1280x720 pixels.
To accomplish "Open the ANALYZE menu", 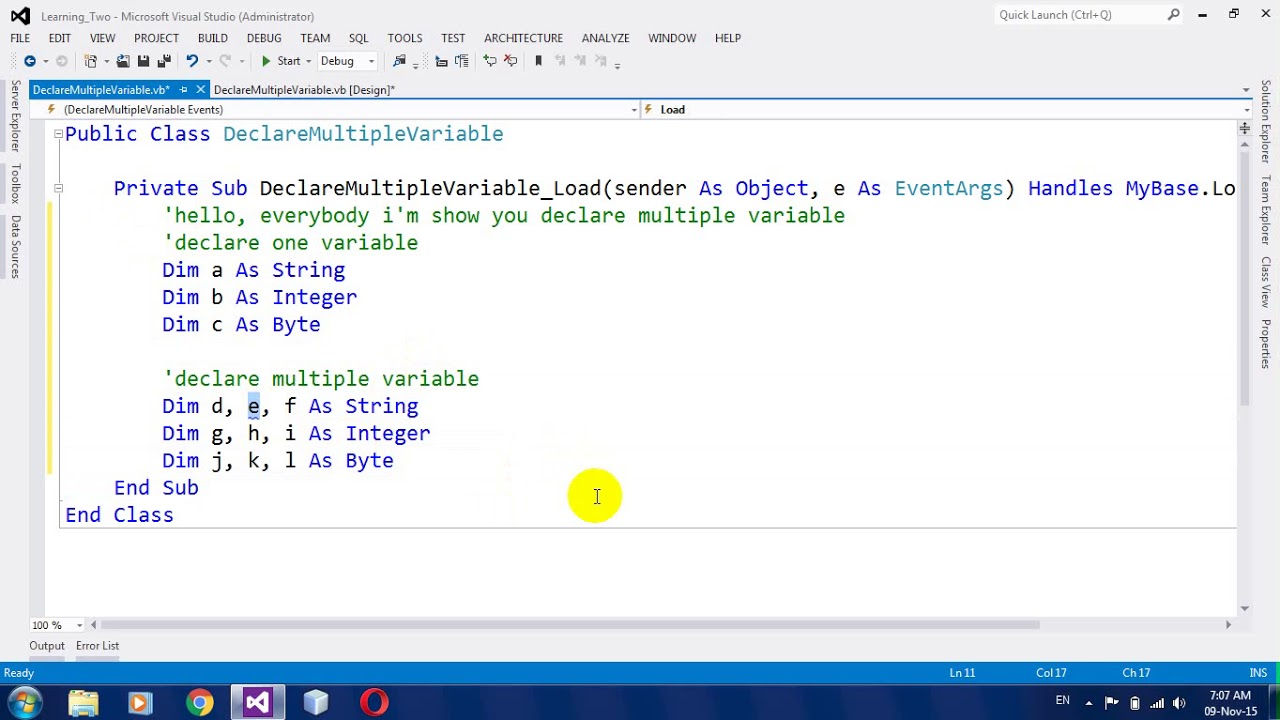I will (605, 38).
